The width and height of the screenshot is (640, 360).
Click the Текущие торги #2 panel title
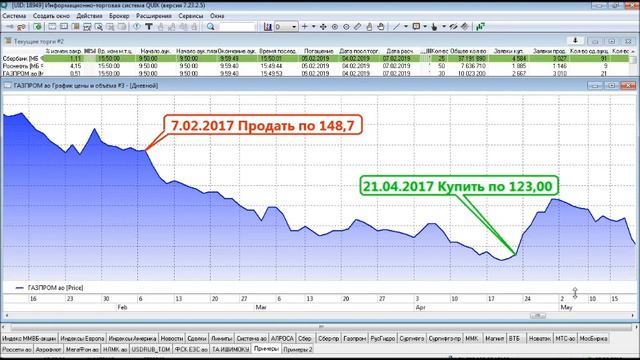pos(39,41)
